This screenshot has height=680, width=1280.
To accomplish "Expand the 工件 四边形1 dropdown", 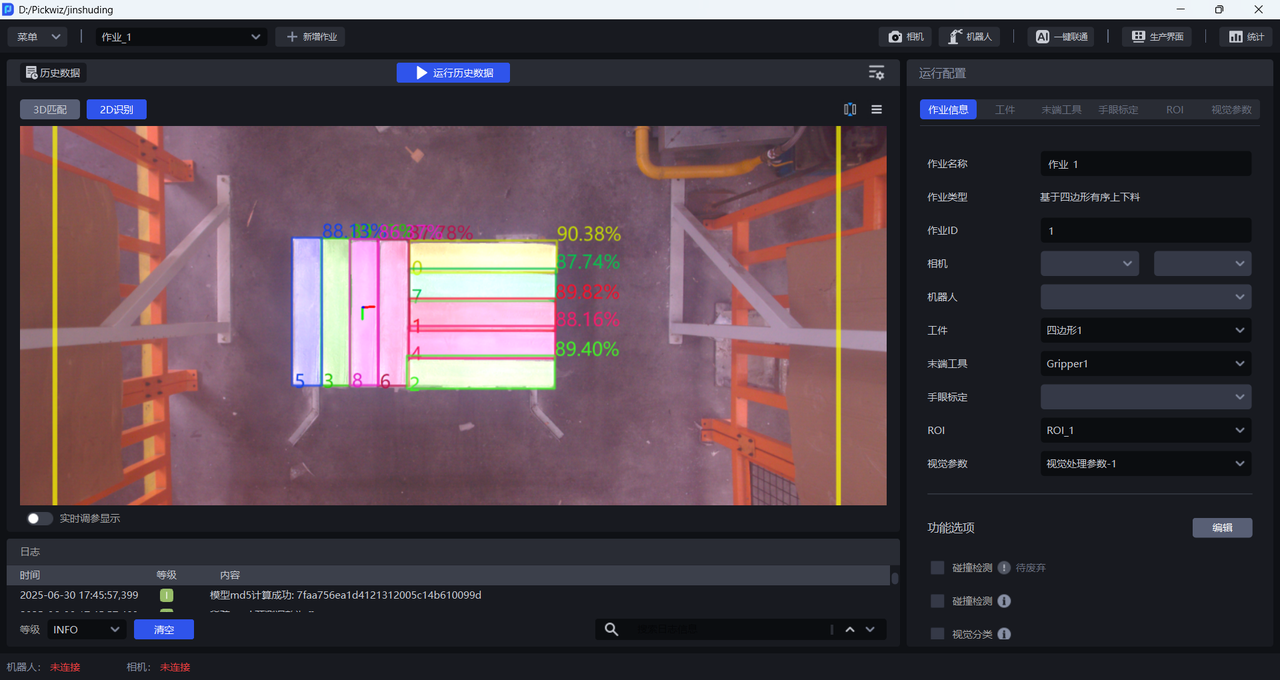I will pos(1145,330).
